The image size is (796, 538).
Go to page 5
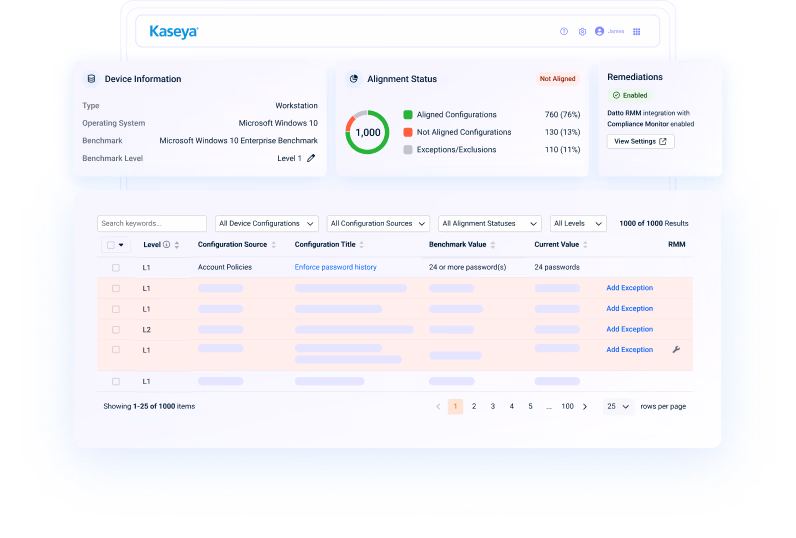tap(530, 407)
